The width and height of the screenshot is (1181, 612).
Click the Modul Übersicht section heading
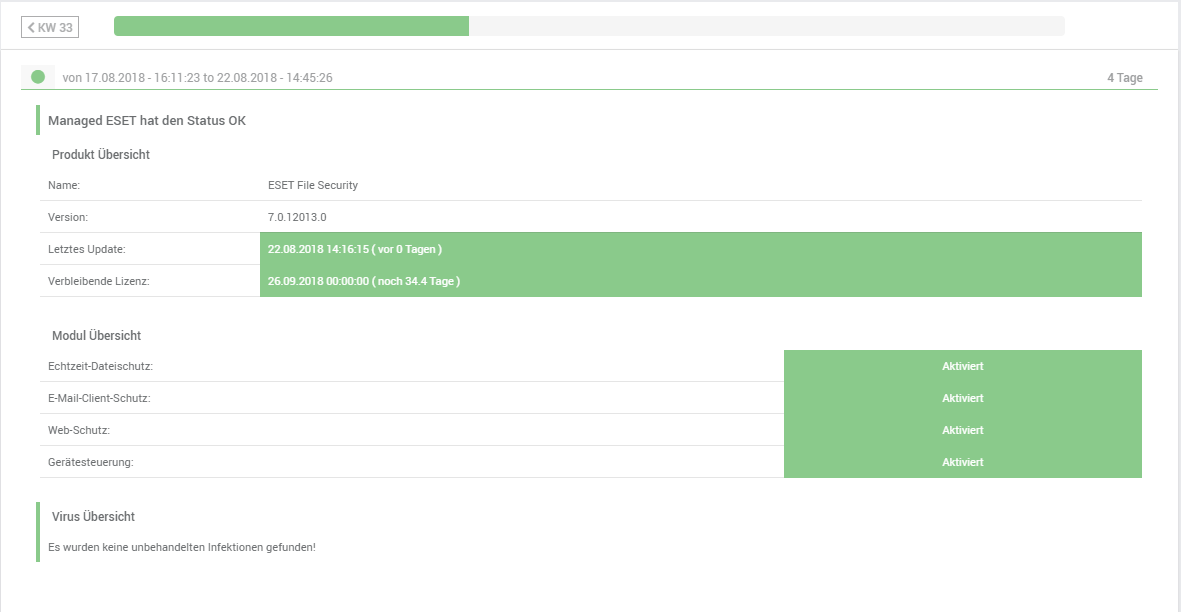(x=96, y=336)
